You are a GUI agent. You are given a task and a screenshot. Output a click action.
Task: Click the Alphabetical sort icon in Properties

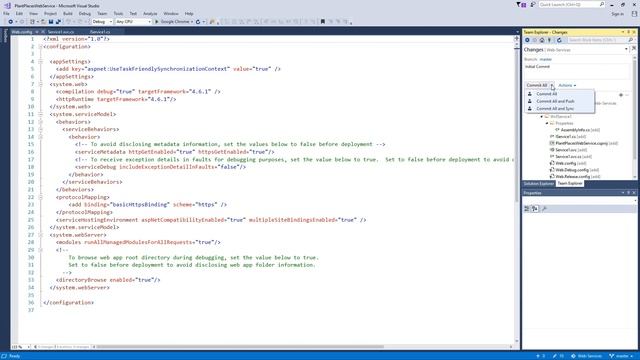[535, 209]
